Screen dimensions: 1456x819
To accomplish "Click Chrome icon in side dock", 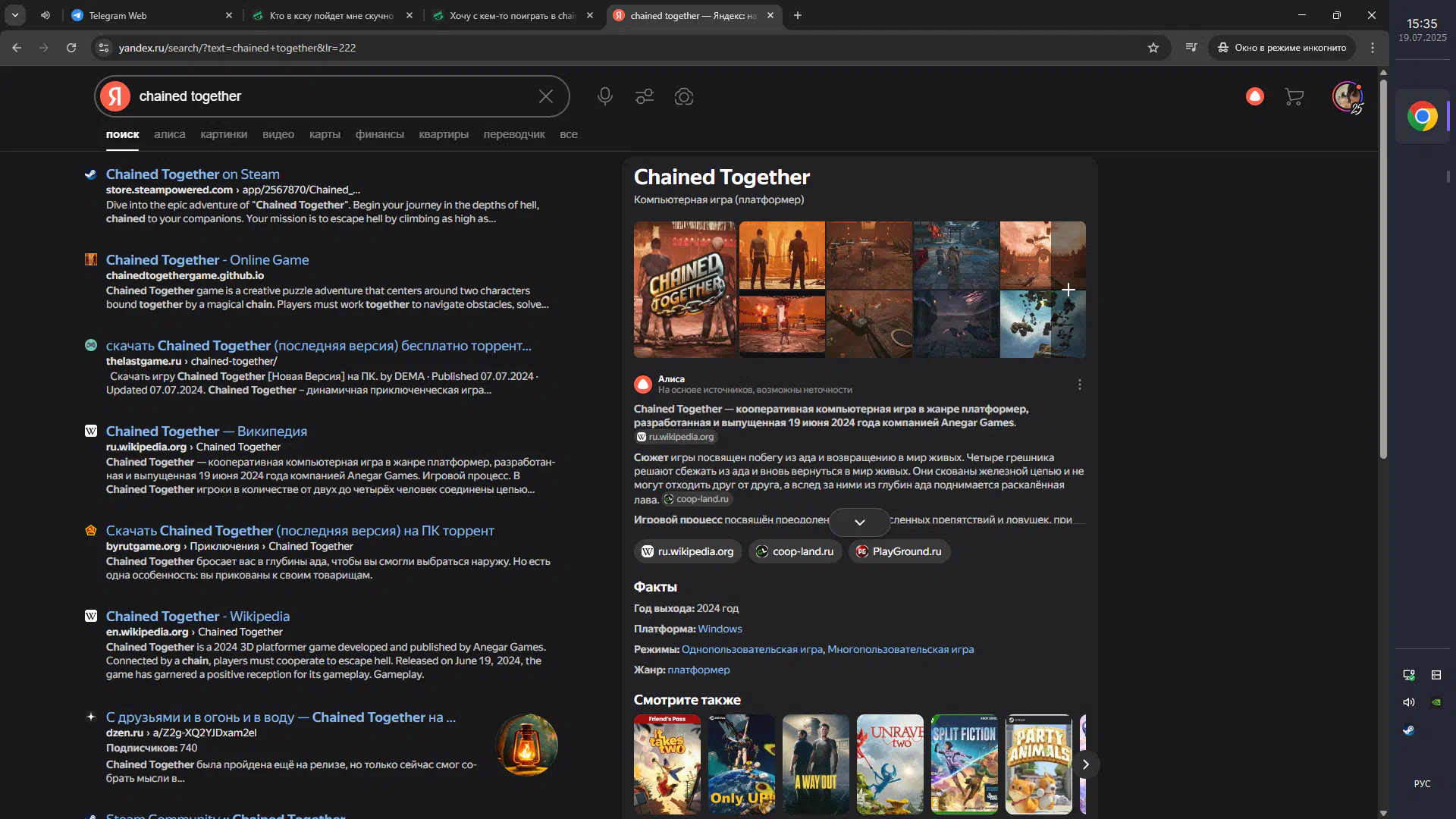I will (1422, 117).
